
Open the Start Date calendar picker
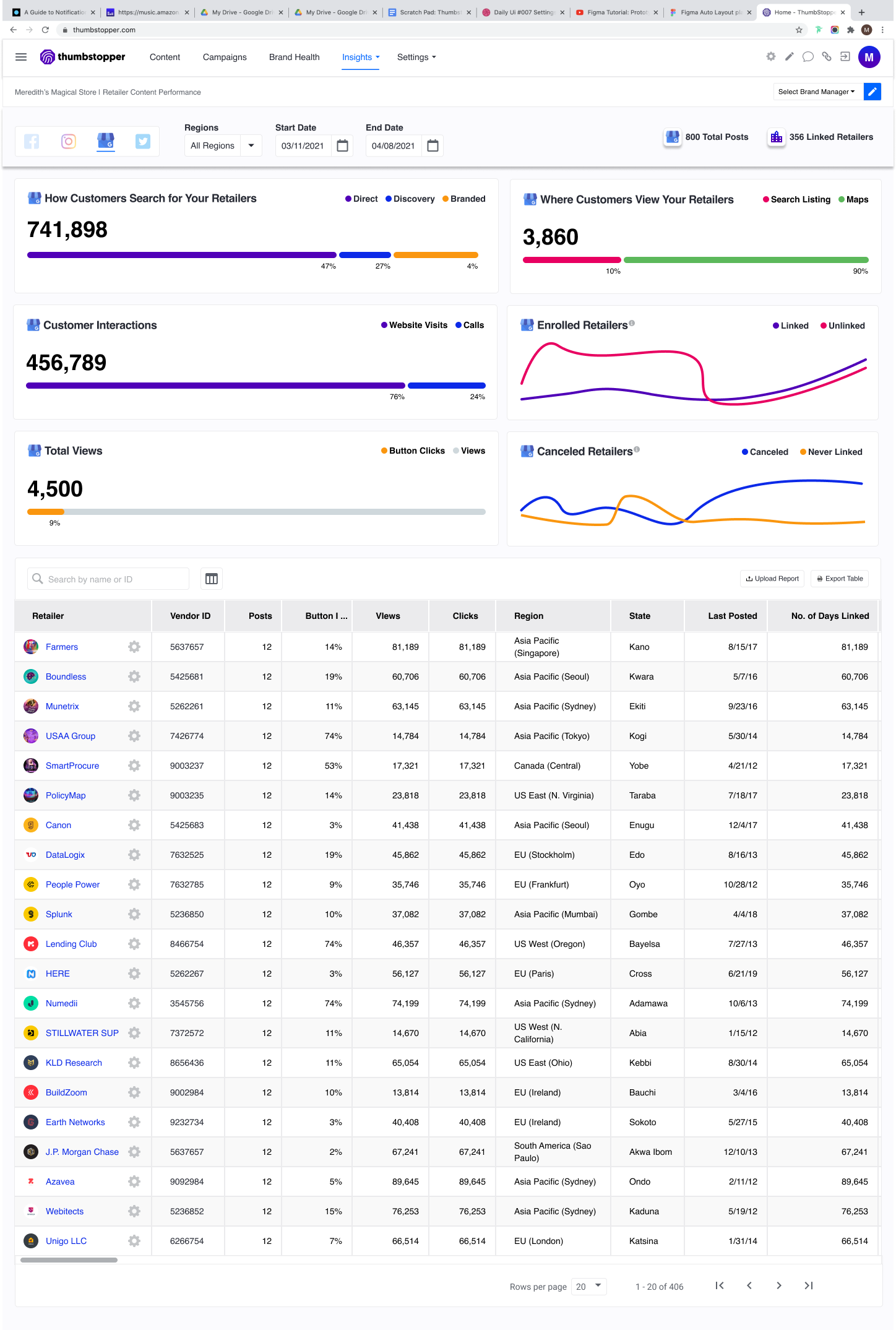342,145
